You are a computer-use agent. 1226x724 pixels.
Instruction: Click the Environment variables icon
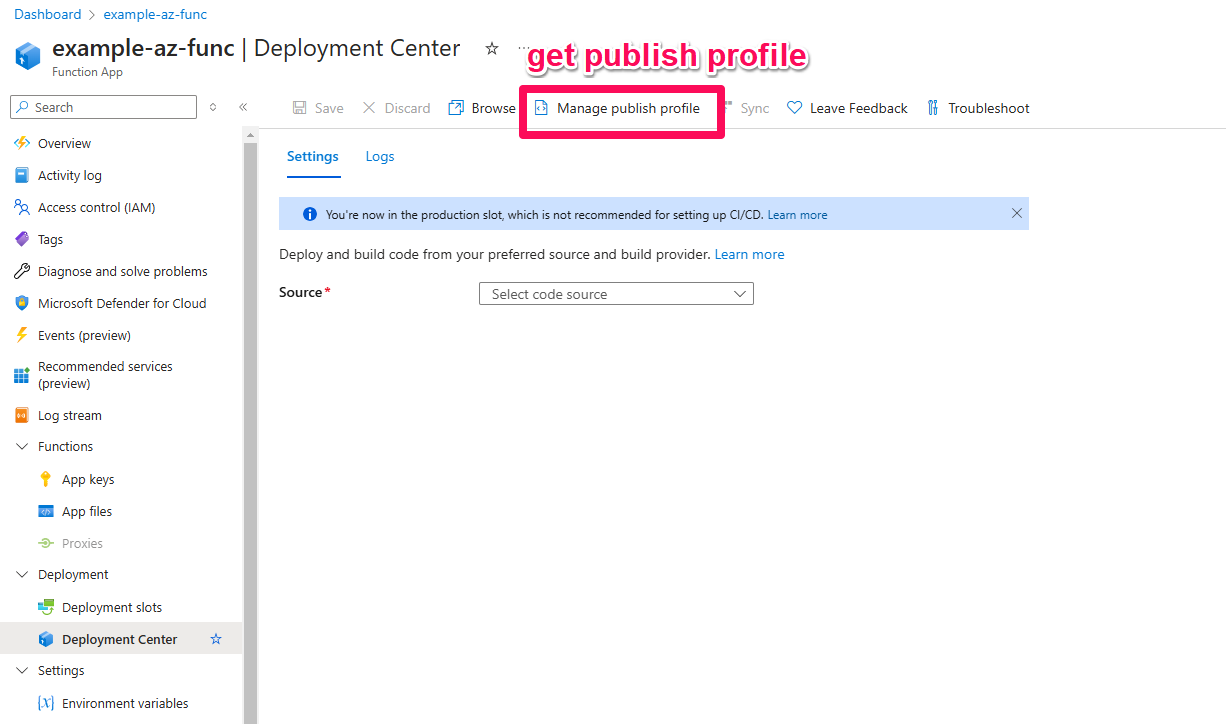[x=46, y=703]
